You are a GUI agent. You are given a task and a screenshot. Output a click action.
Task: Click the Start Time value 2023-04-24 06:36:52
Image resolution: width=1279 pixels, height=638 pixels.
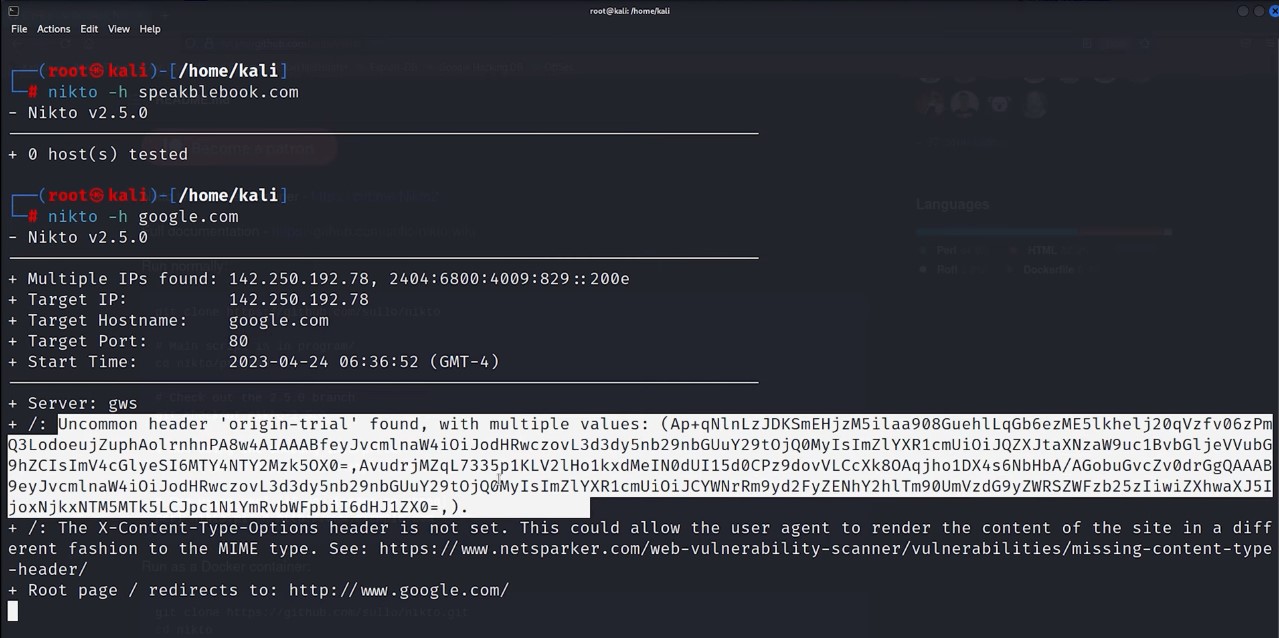(x=323, y=362)
